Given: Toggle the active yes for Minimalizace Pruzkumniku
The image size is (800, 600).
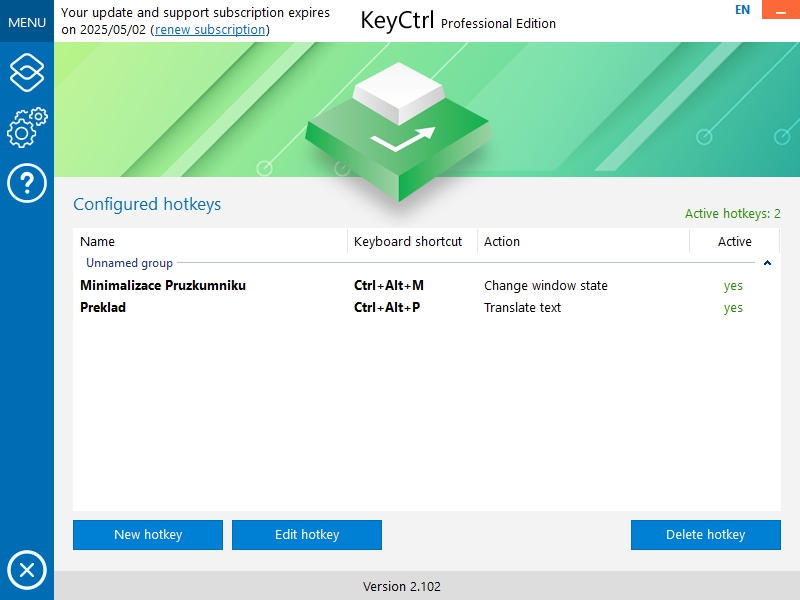Looking at the screenshot, I should click(733, 286).
